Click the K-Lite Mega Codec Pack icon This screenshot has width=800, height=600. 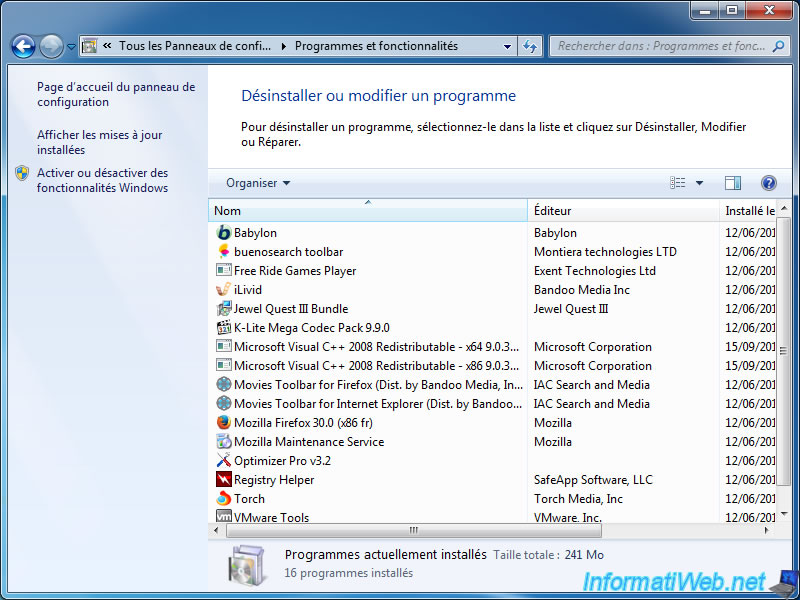click(x=223, y=328)
